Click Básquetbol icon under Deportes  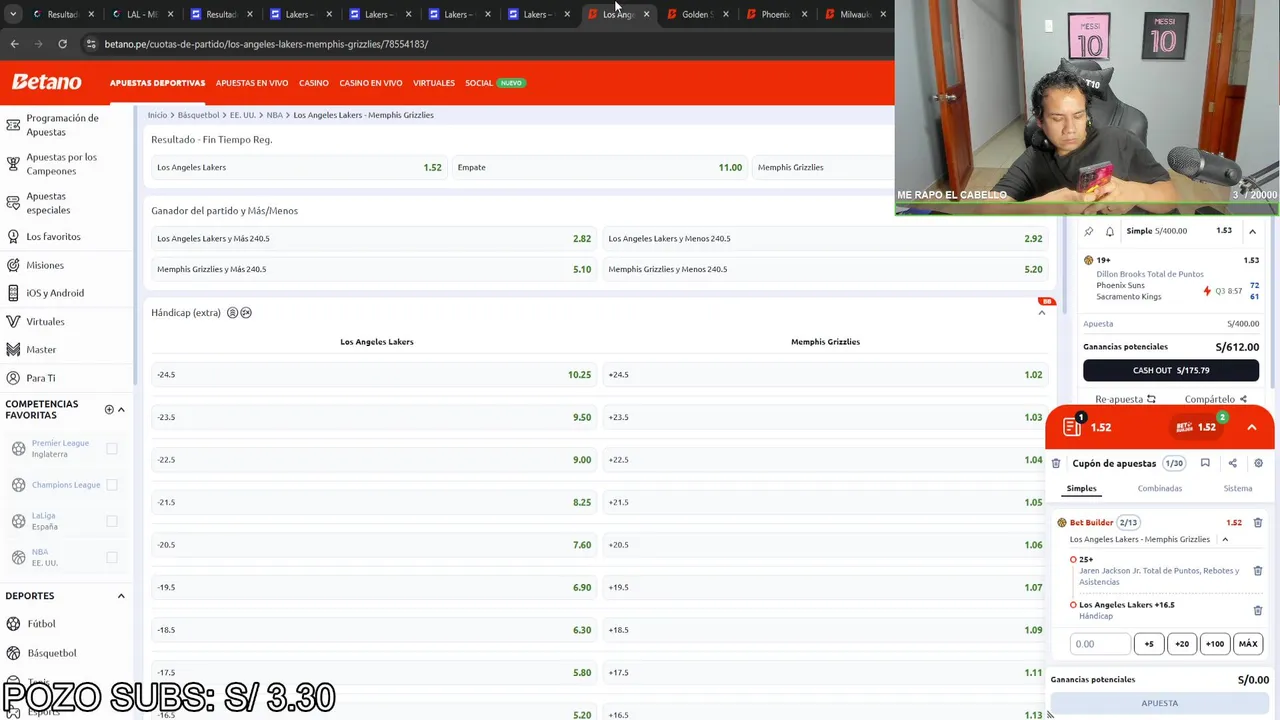point(13,653)
